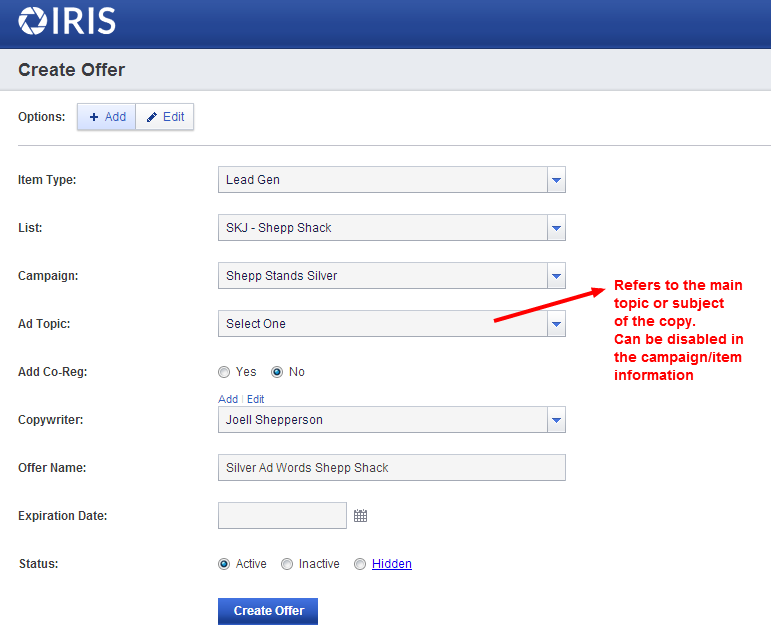The height and width of the screenshot is (644, 771).
Task: Click into the Expiration Date field
Action: point(282,516)
